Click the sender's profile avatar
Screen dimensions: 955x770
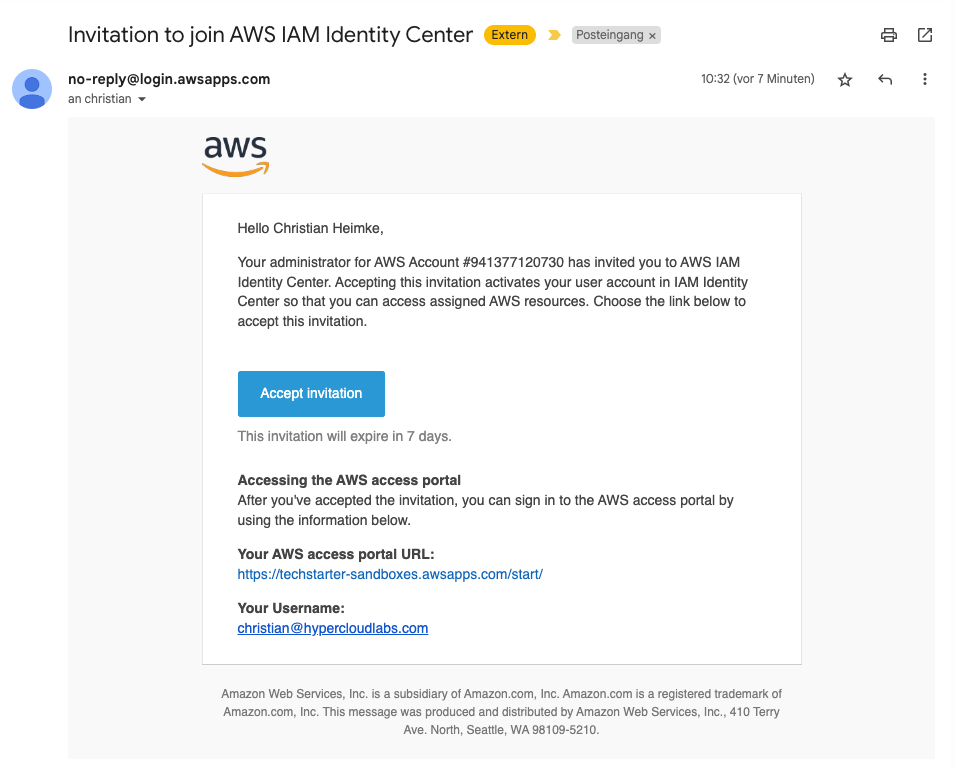32,89
